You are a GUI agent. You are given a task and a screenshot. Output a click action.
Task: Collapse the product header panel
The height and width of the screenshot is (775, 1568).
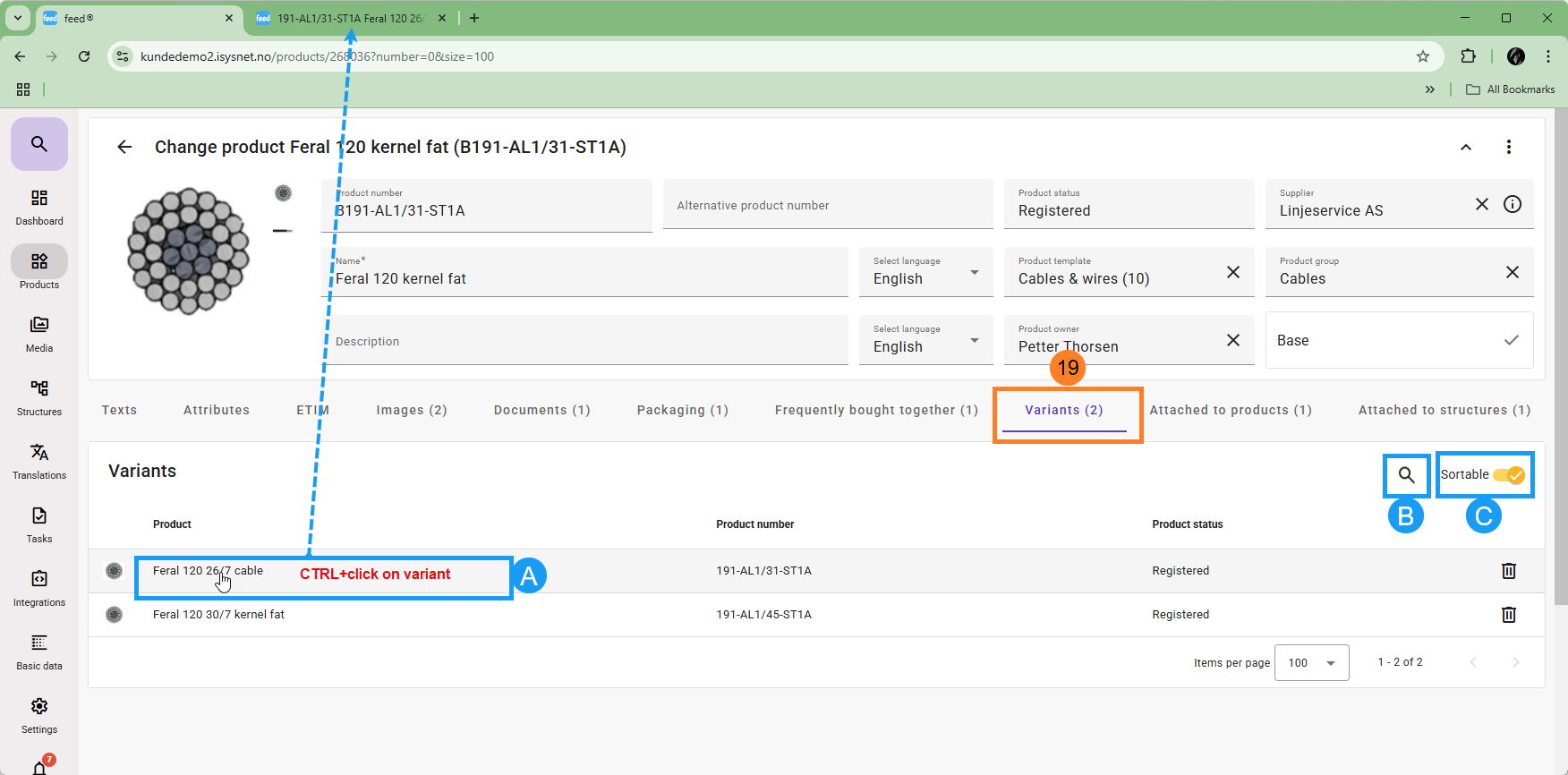click(1466, 148)
